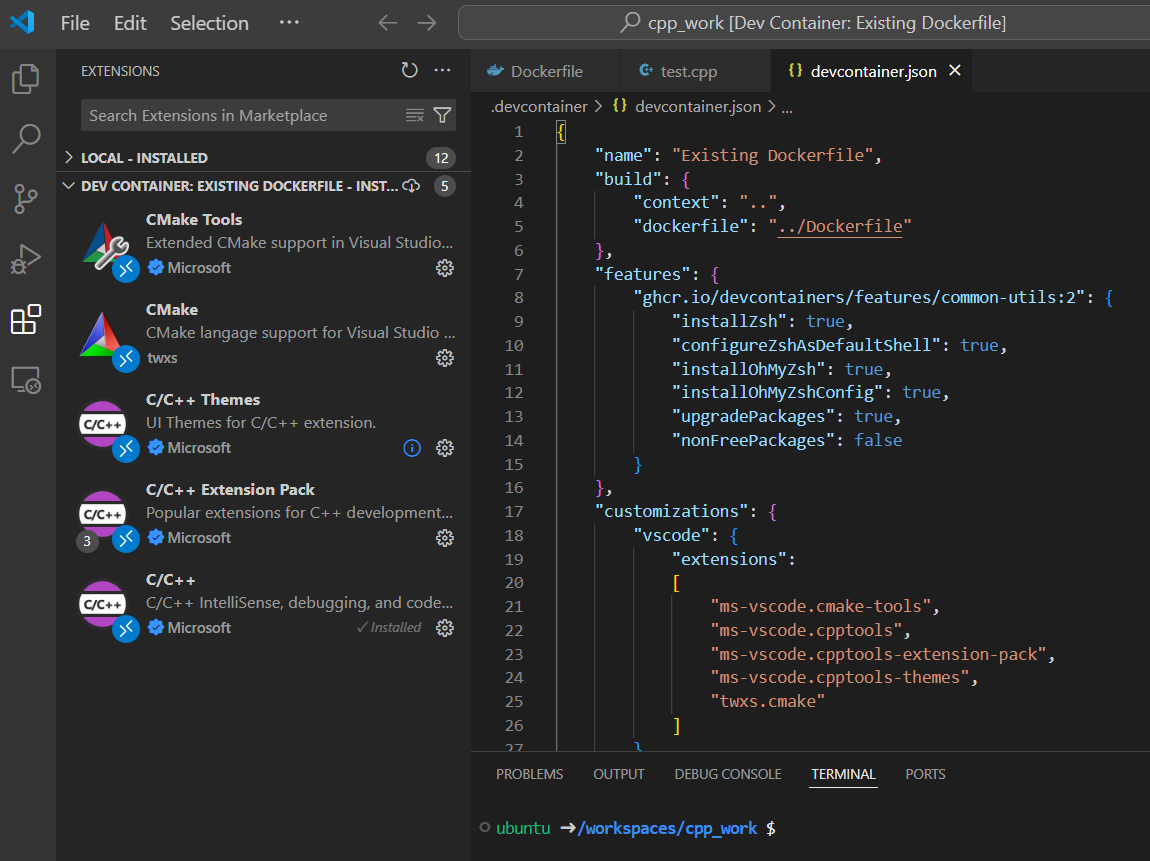Open the Remote Explorer view
The height and width of the screenshot is (861, 1150).
(x=27, y=379)
